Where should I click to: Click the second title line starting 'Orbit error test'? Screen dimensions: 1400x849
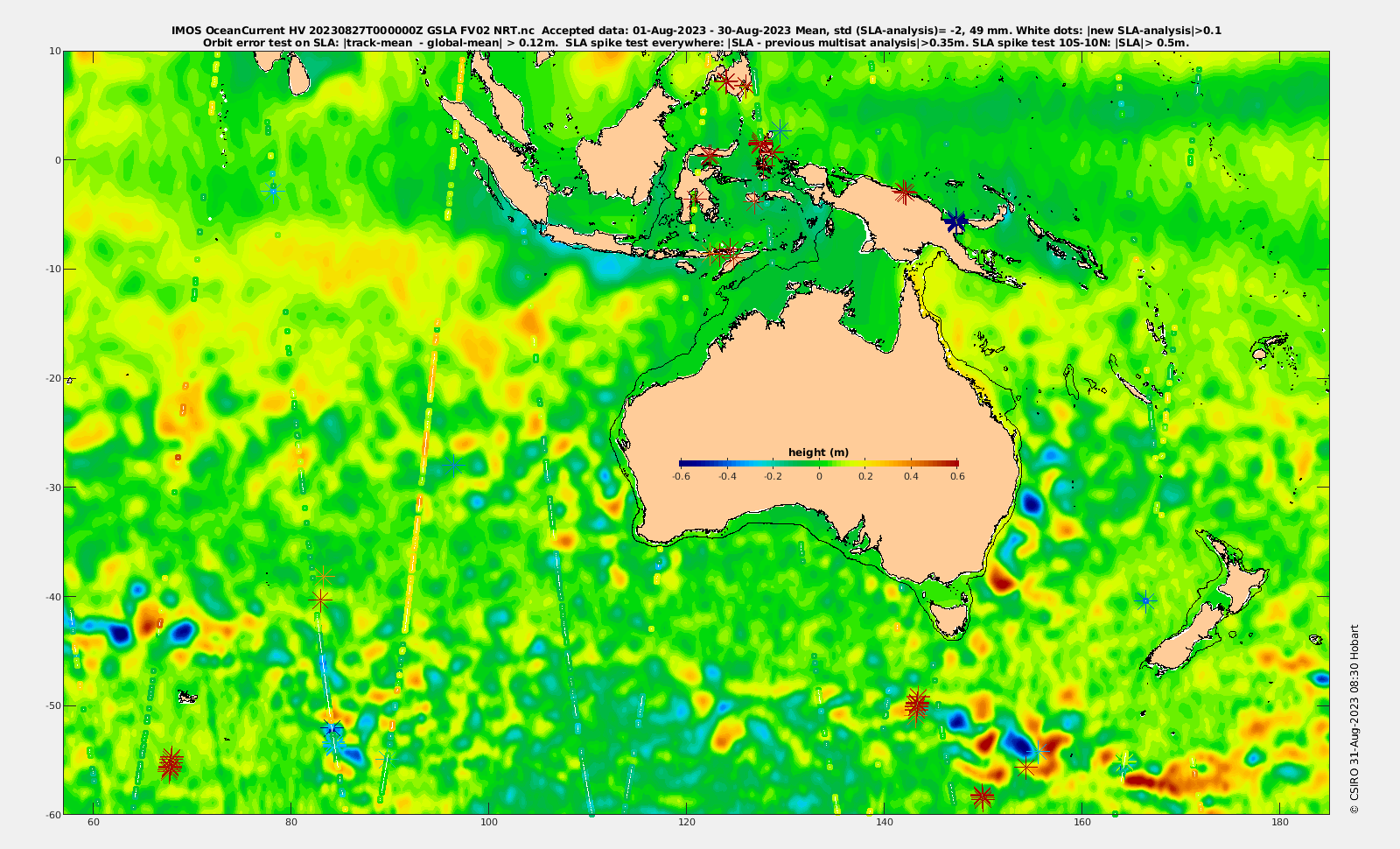696,42
